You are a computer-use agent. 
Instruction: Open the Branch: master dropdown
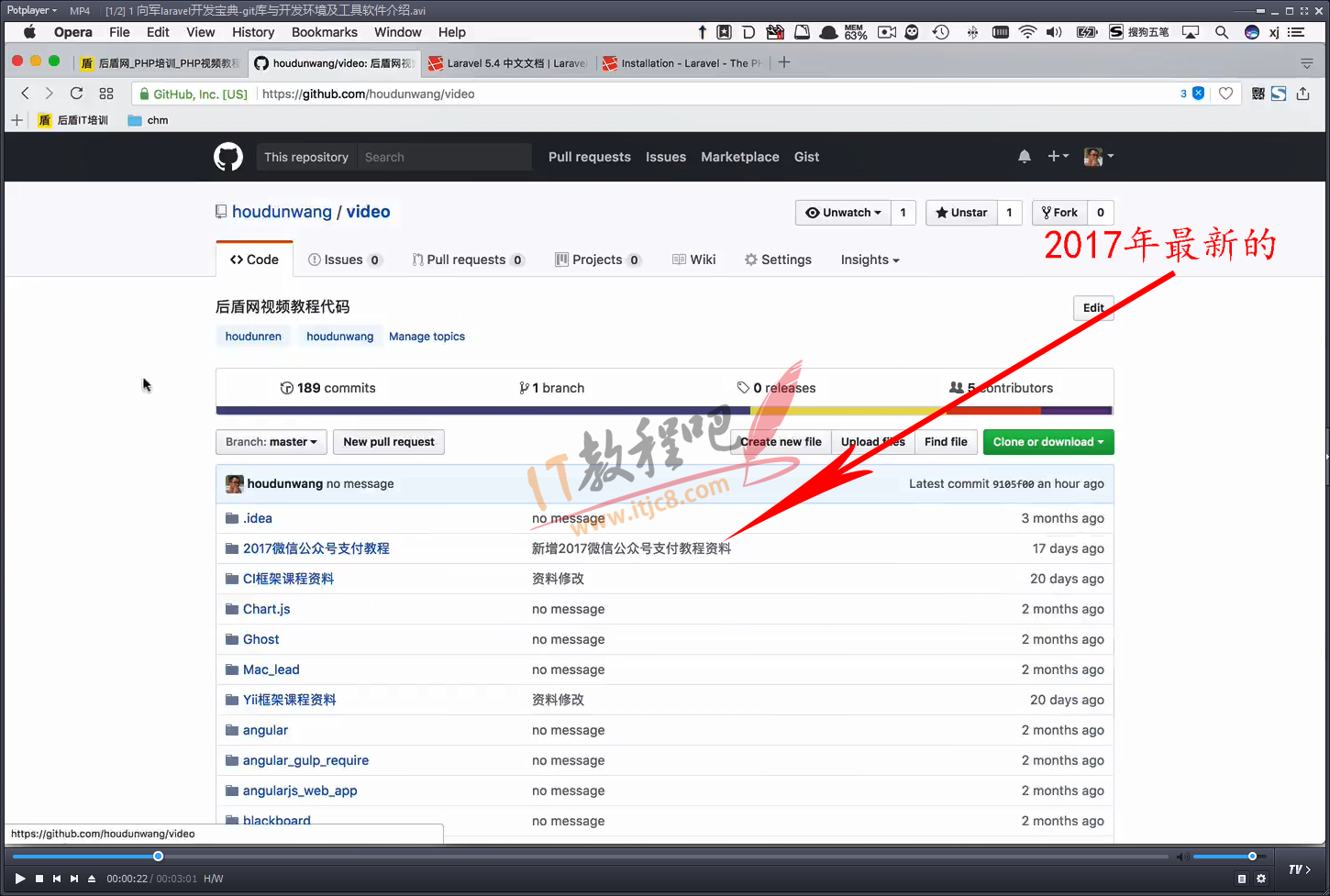pos(271,442)
